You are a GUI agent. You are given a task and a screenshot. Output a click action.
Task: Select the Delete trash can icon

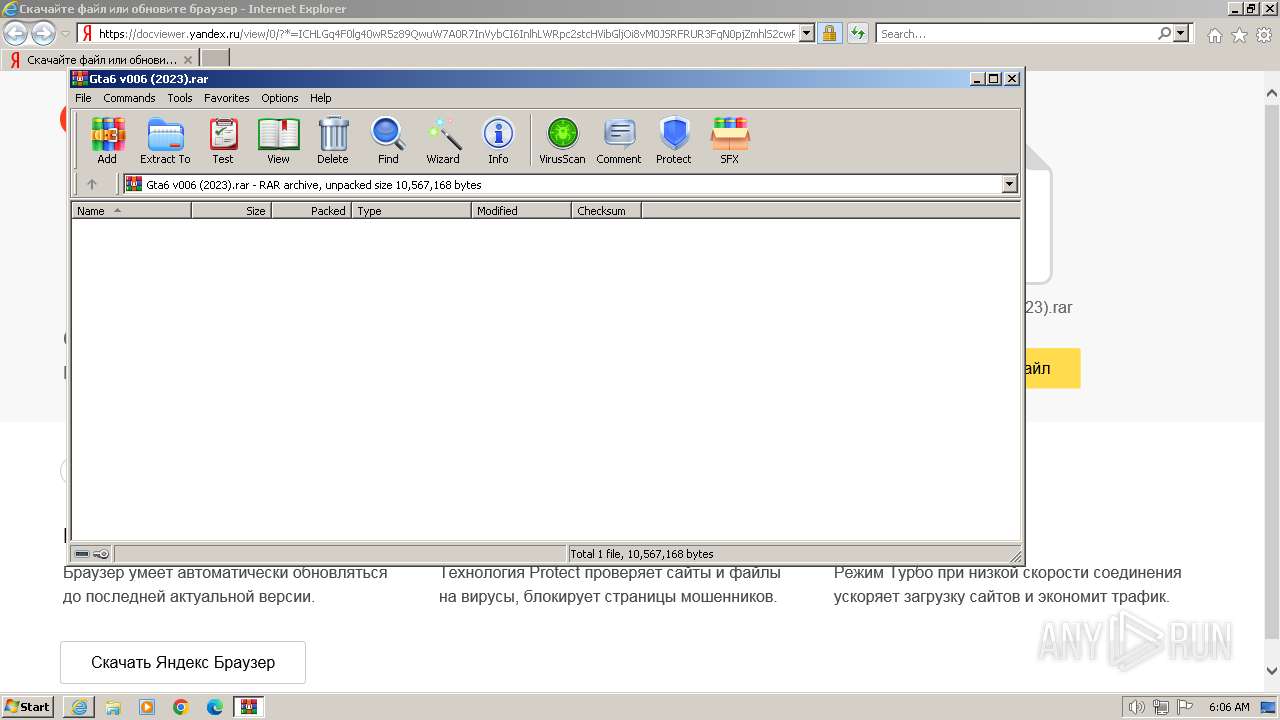coord(333,140)
